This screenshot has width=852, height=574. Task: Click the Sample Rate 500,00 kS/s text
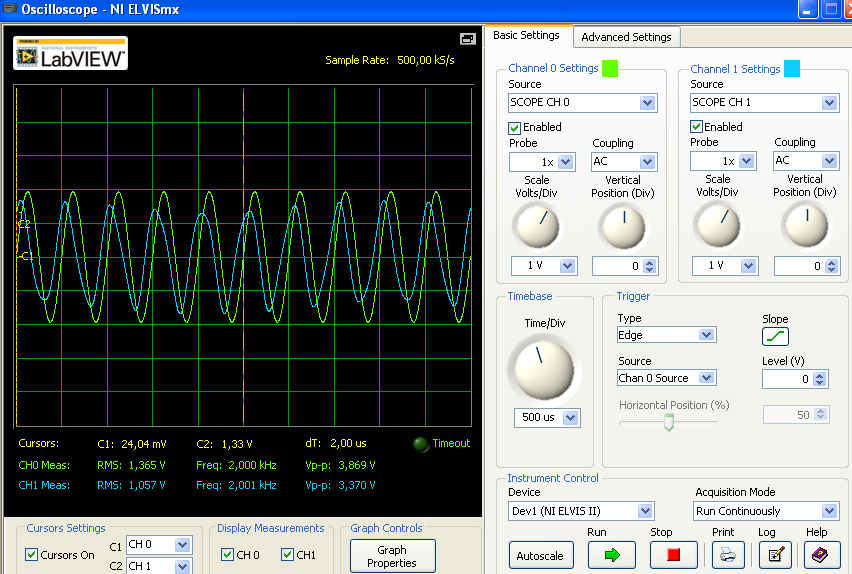point(390,60)
